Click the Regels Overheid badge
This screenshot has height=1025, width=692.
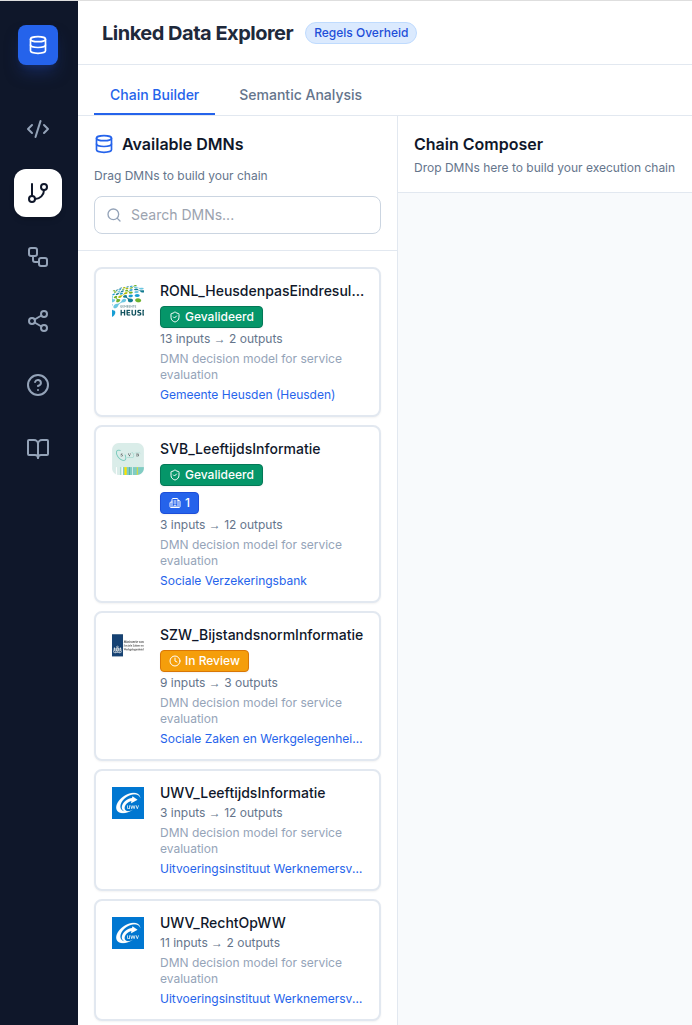pos(361,33)
